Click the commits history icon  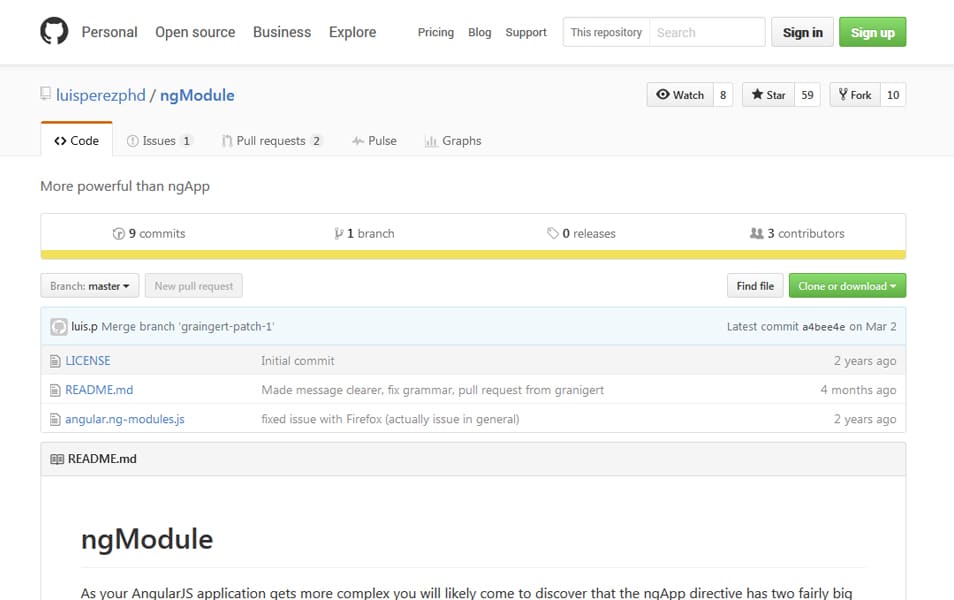coord(119,234)
